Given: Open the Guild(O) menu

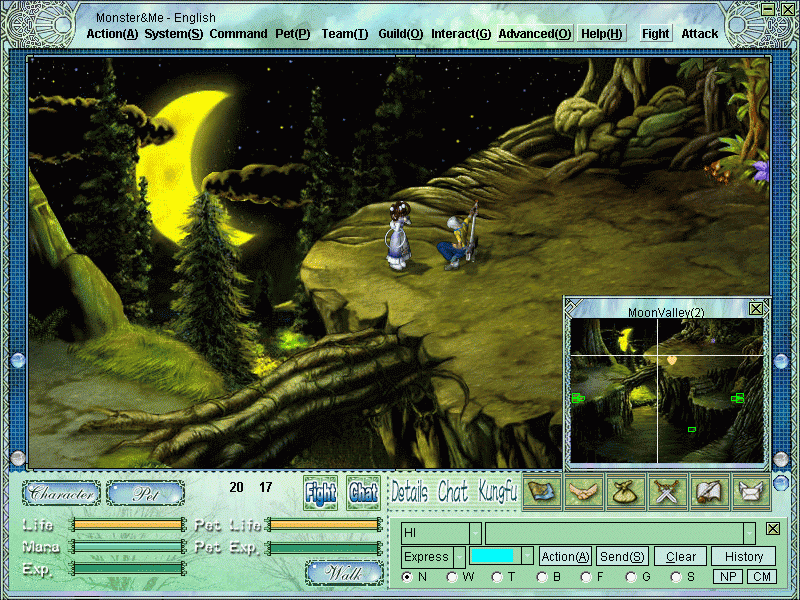Looking at the screenshot, I should (x=401, y=34).
